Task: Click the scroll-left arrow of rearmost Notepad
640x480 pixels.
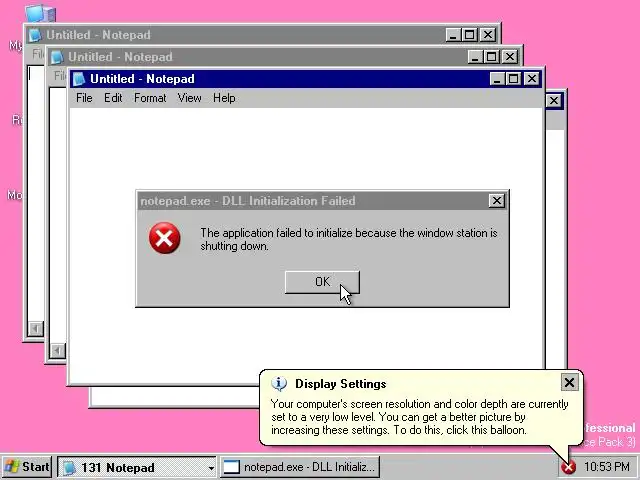Action: [36, 329]
